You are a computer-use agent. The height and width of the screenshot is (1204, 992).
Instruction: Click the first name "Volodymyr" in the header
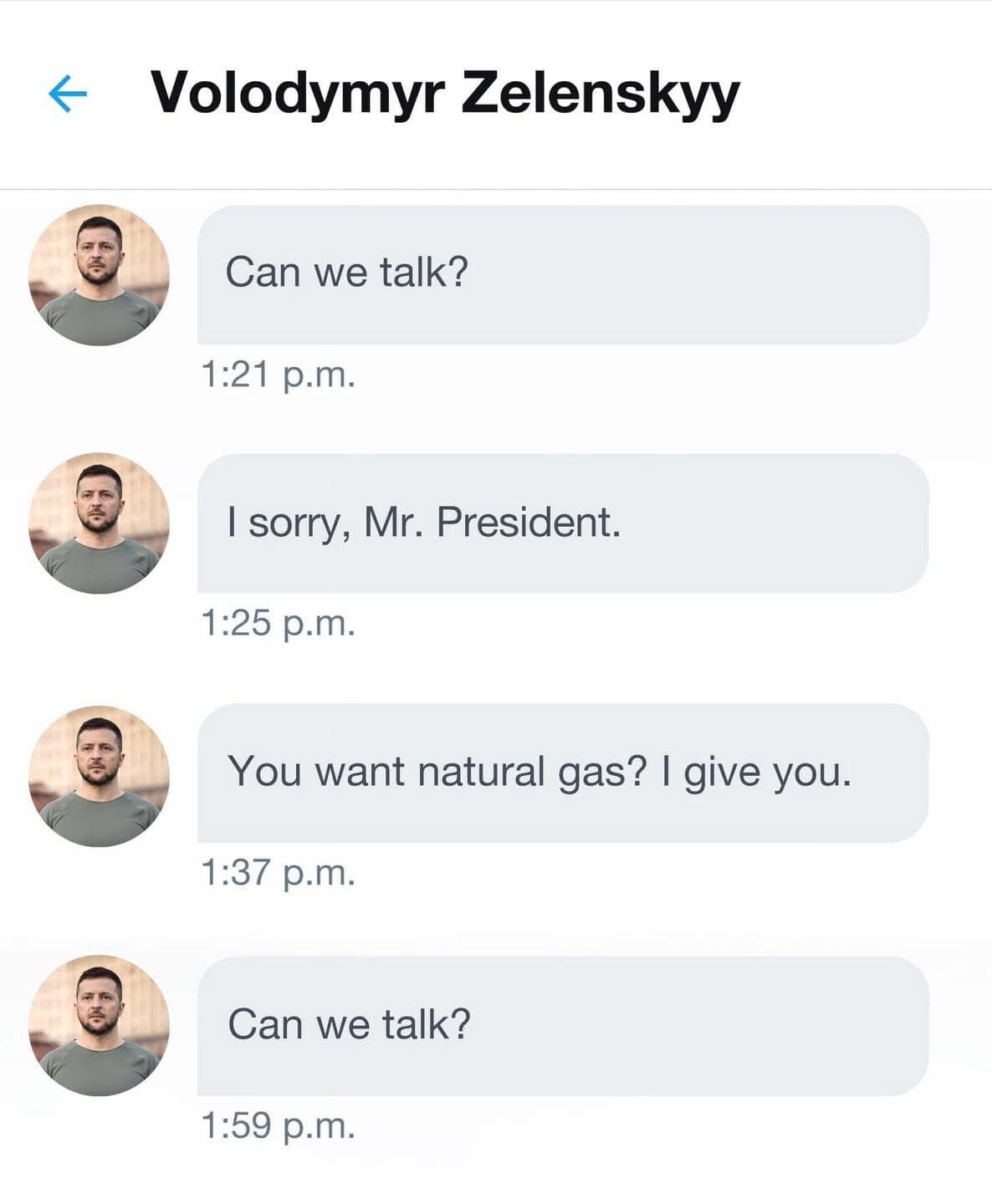pyautogui.click(x=297, y=93)
